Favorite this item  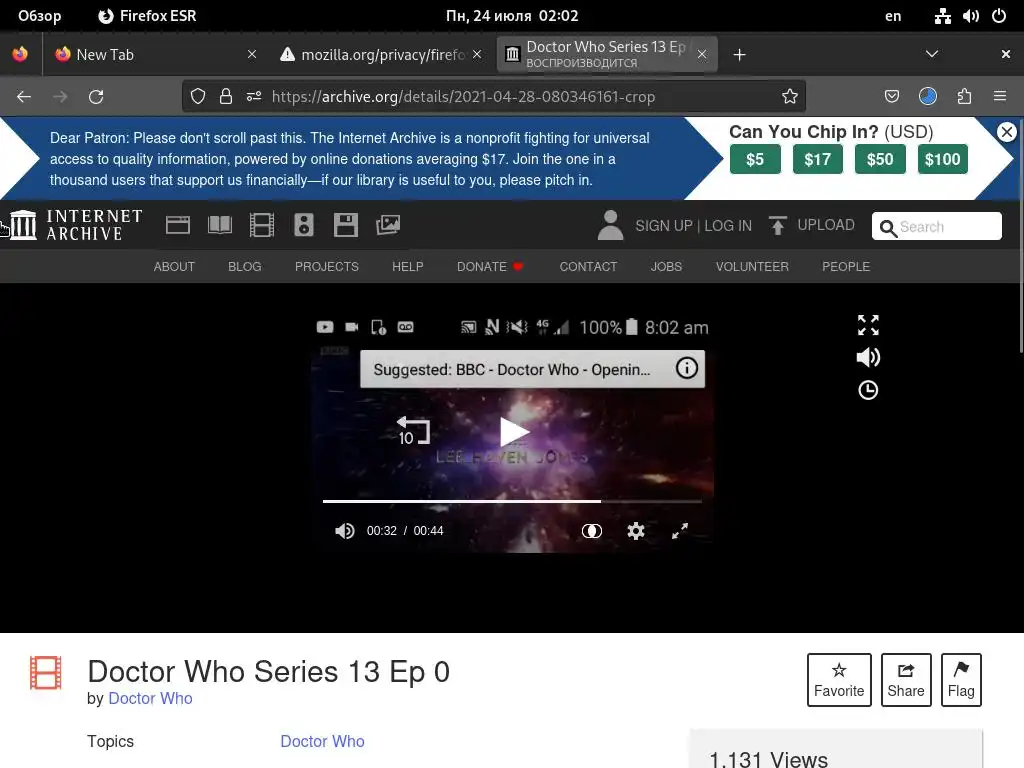click(839, 680)
